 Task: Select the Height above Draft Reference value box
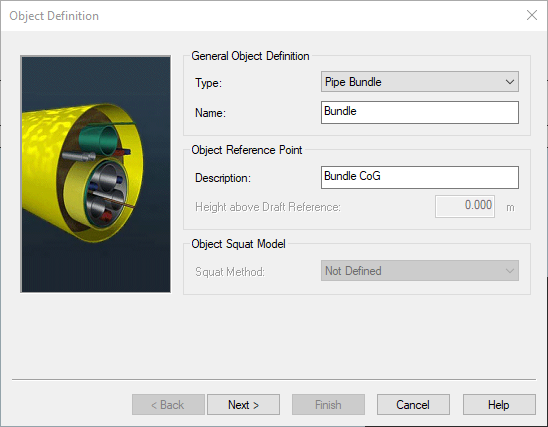[465, 207]
